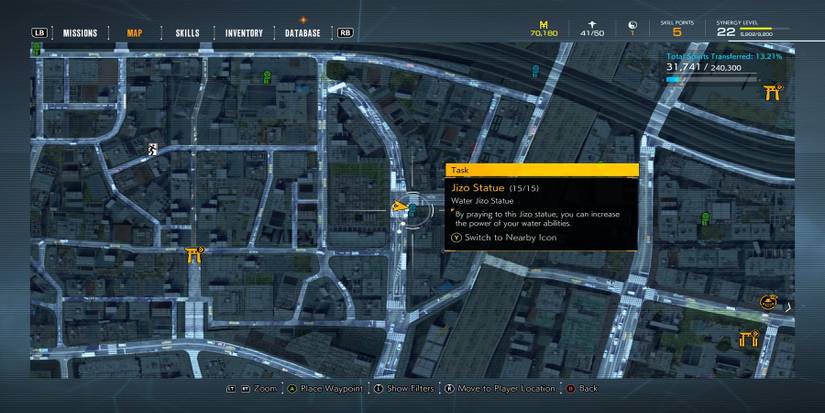Click the yellow player location arrow
The image size is (825, 413).
[399, 207]
